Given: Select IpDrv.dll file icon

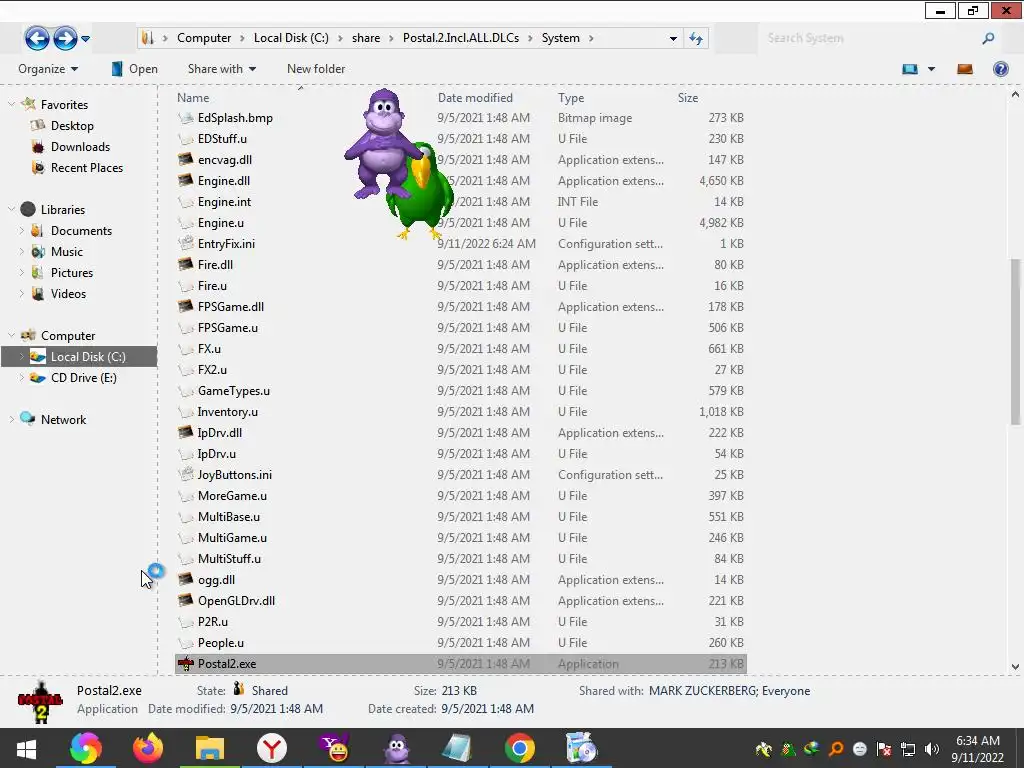Looking at the screenshot, I should [x=186, y=432].
